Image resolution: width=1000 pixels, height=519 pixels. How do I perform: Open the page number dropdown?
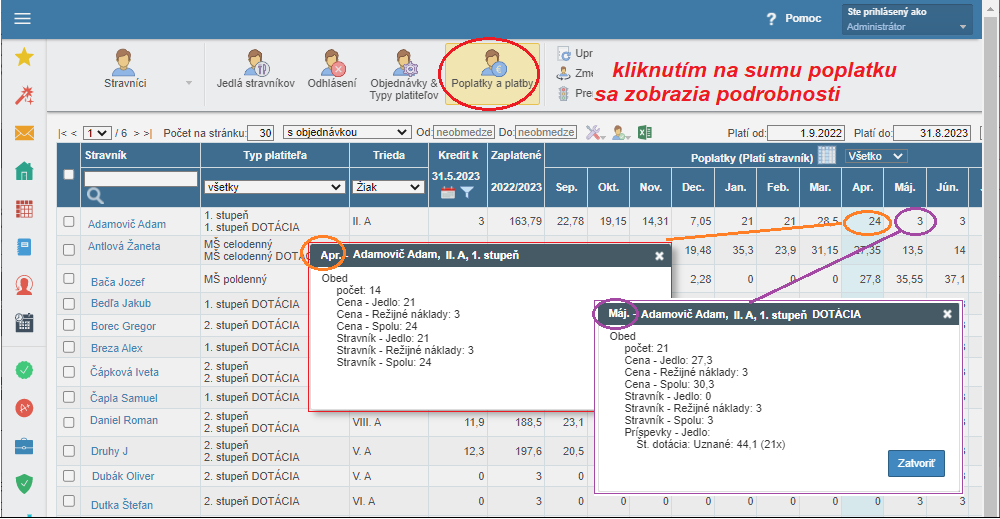(97, 133)
